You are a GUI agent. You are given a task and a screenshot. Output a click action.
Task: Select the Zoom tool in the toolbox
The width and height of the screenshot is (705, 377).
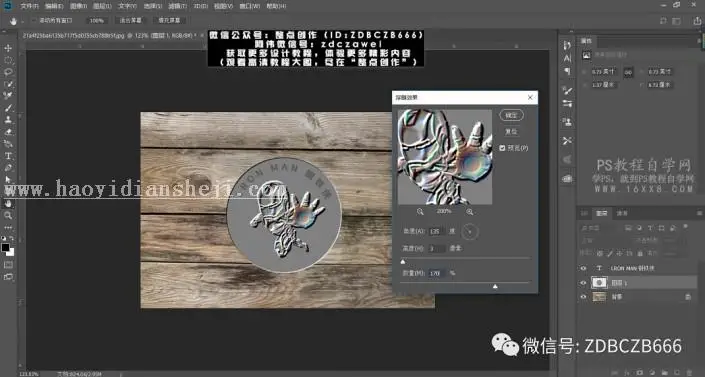8,215
